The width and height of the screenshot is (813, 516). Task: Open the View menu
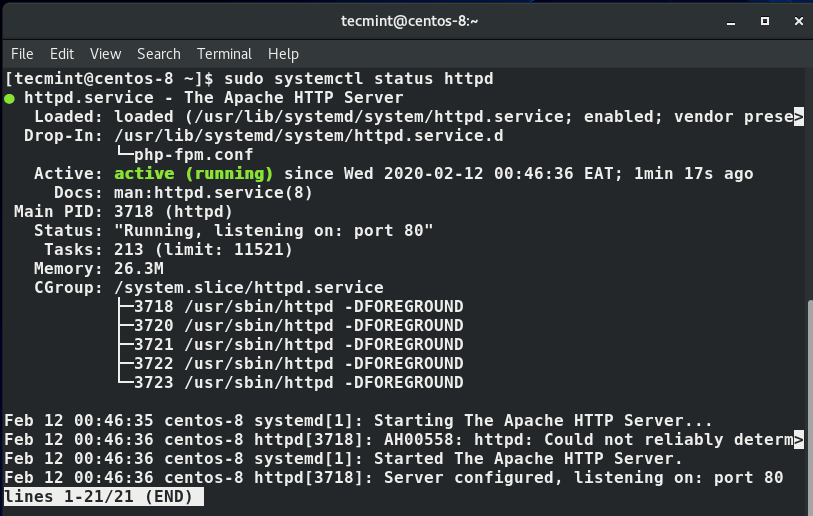coord(105,54)
